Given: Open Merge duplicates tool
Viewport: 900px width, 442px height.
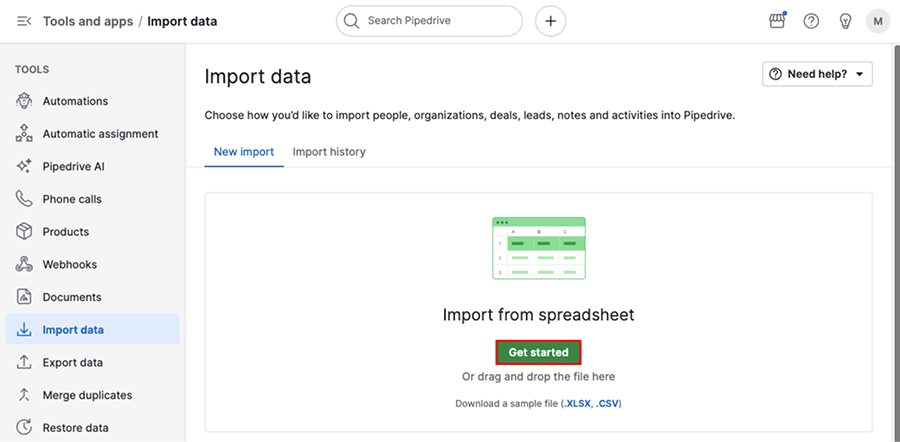Looking at the screenshot, I should 87,395.
